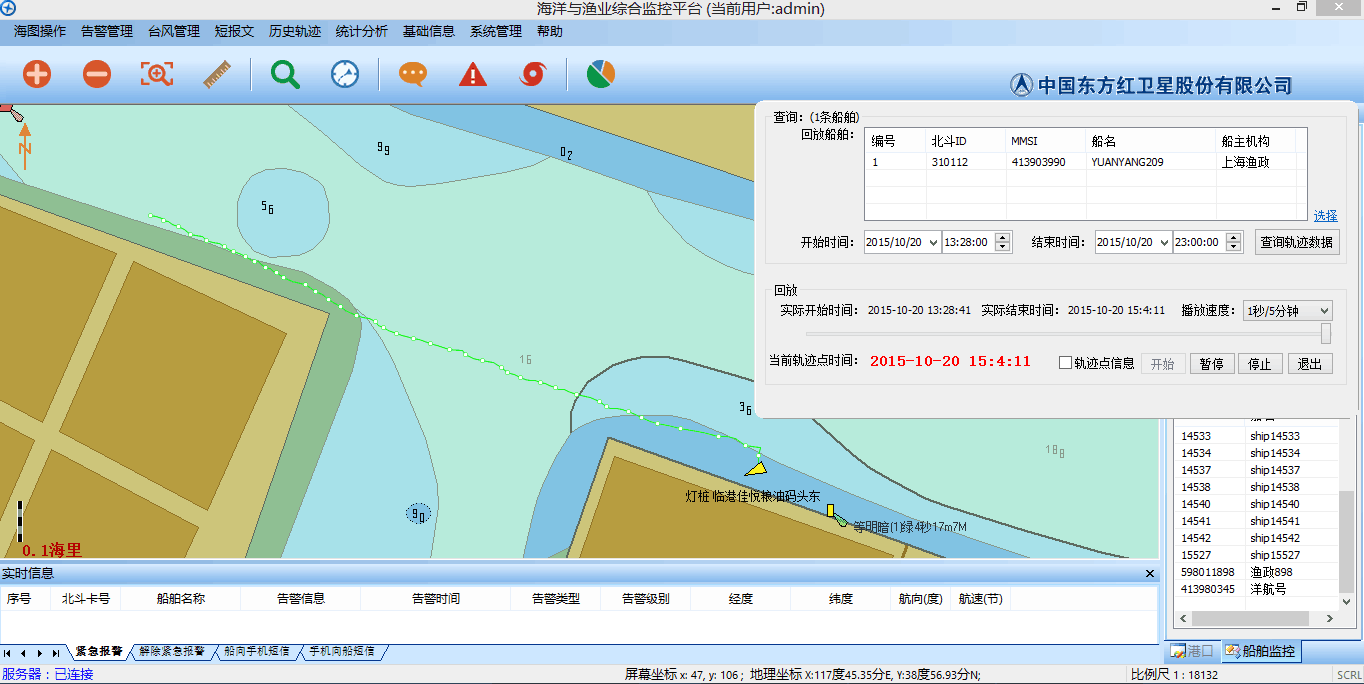Select ship15527 in ship list
Screen dimensions: 1364x684
click(x=1258, y=555)
